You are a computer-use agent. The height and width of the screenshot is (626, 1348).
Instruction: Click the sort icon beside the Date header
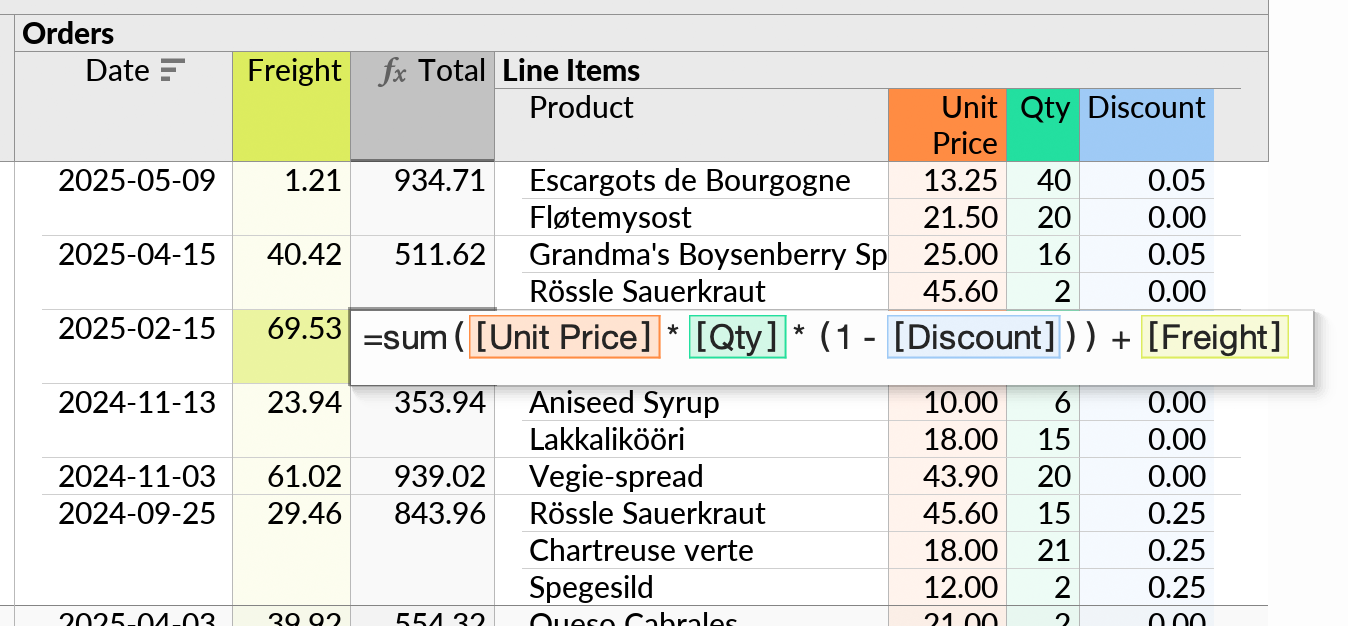(x=173, y=71)
